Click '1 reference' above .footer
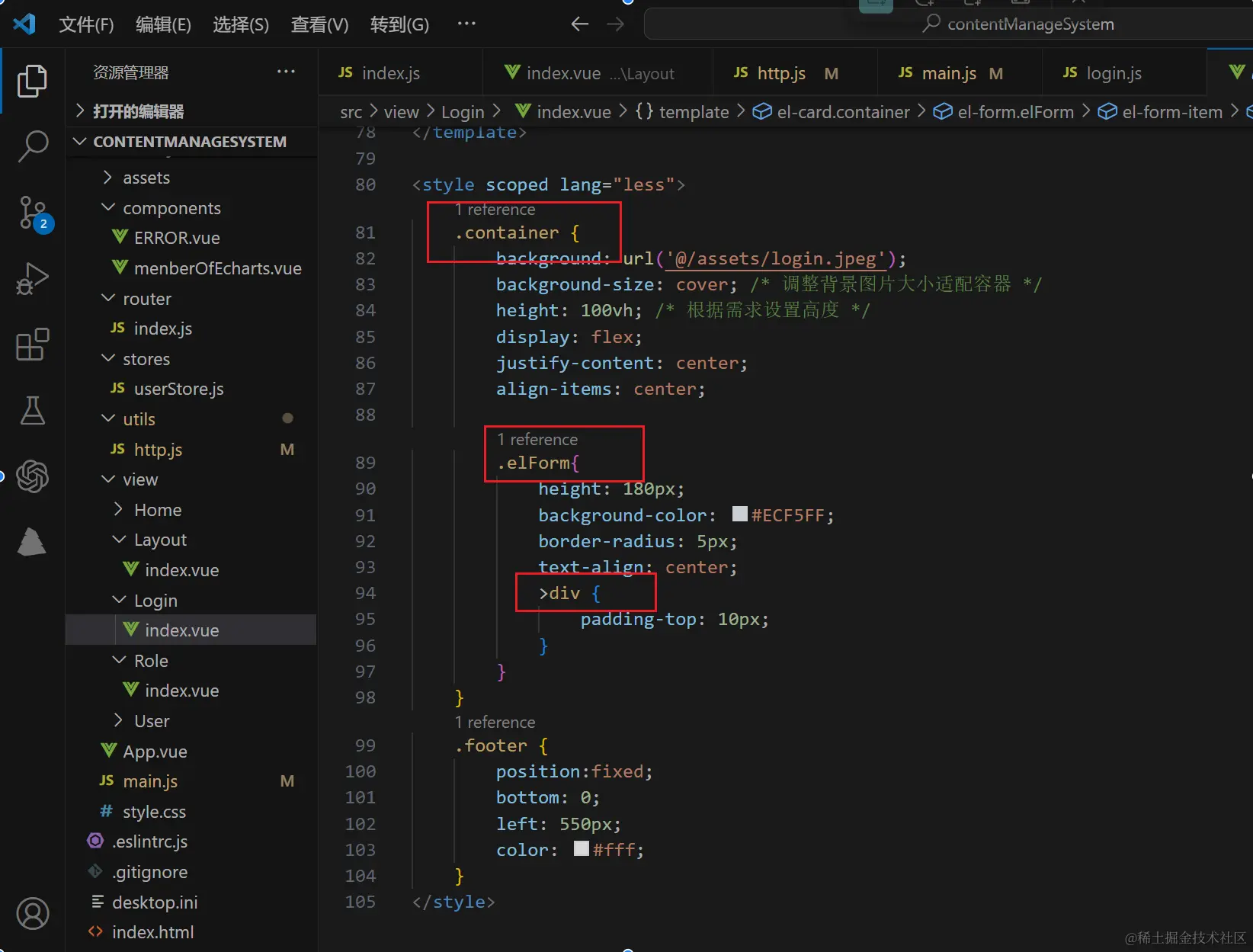1253x952 pixels. (x=495, y=723)
